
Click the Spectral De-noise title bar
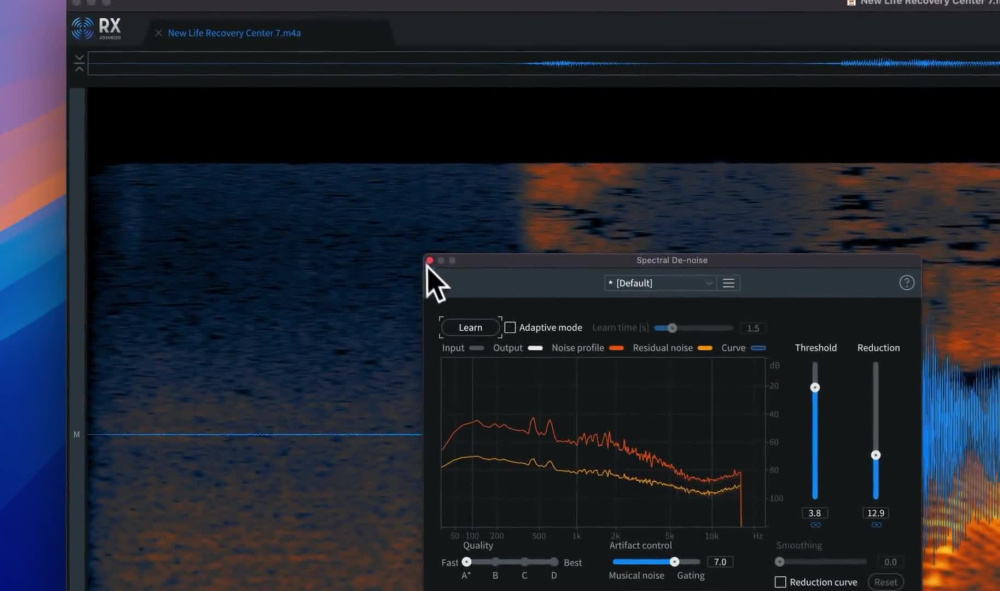click(672, 260)
